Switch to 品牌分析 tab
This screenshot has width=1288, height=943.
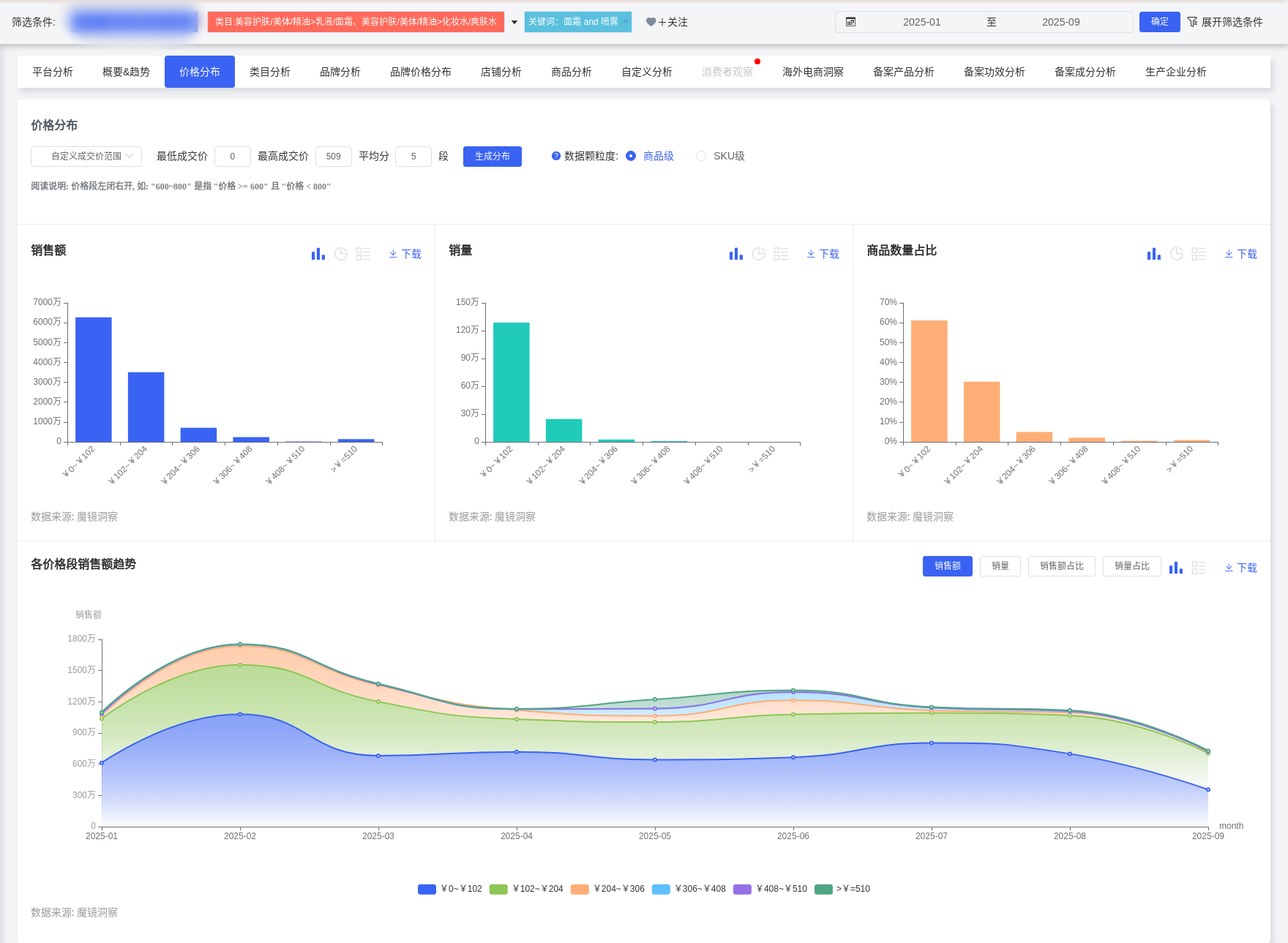click(340, 72)
